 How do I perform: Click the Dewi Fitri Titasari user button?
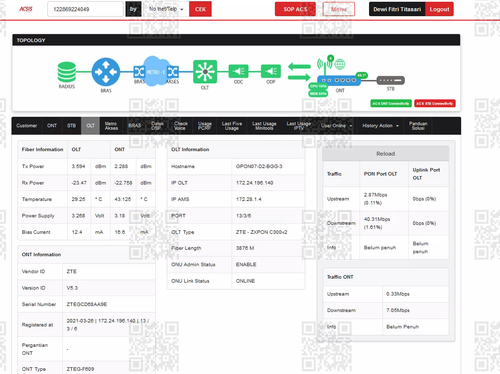click(x=397, y=9)
